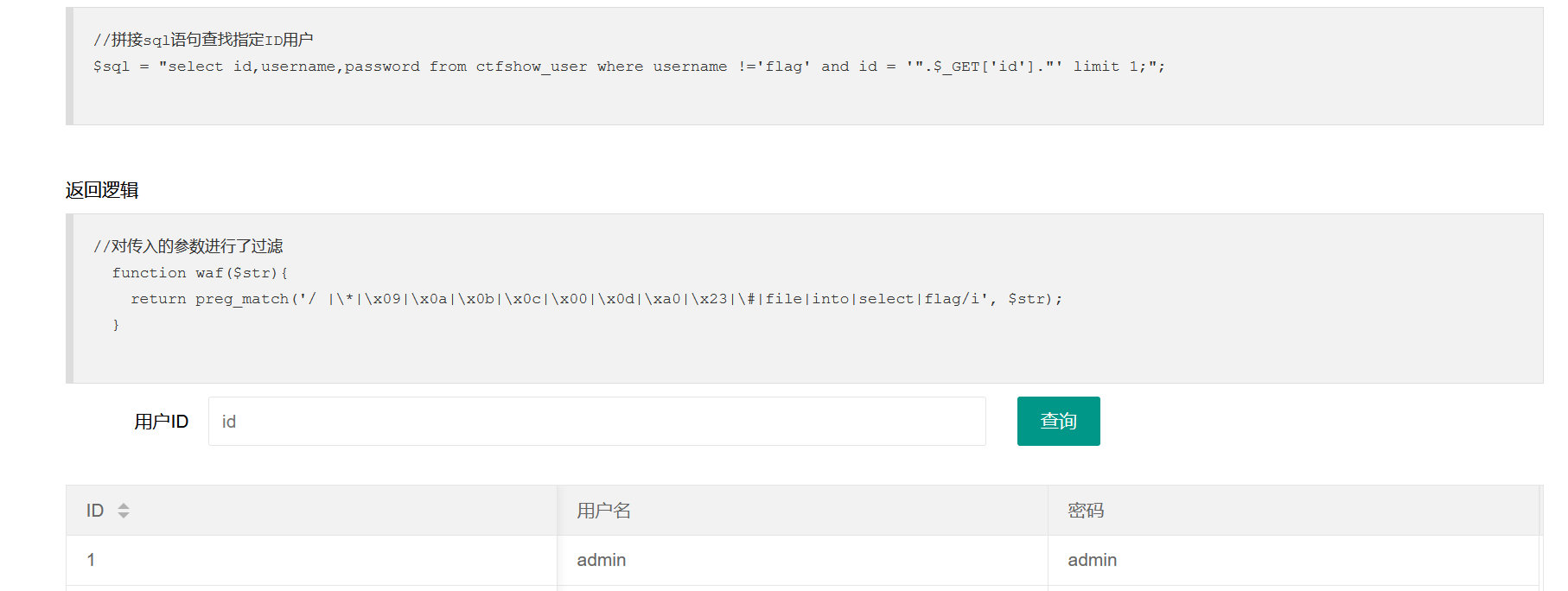Screen dimensions: 1568x591
Task: Click the return preg_match code line
Action: 596,299
